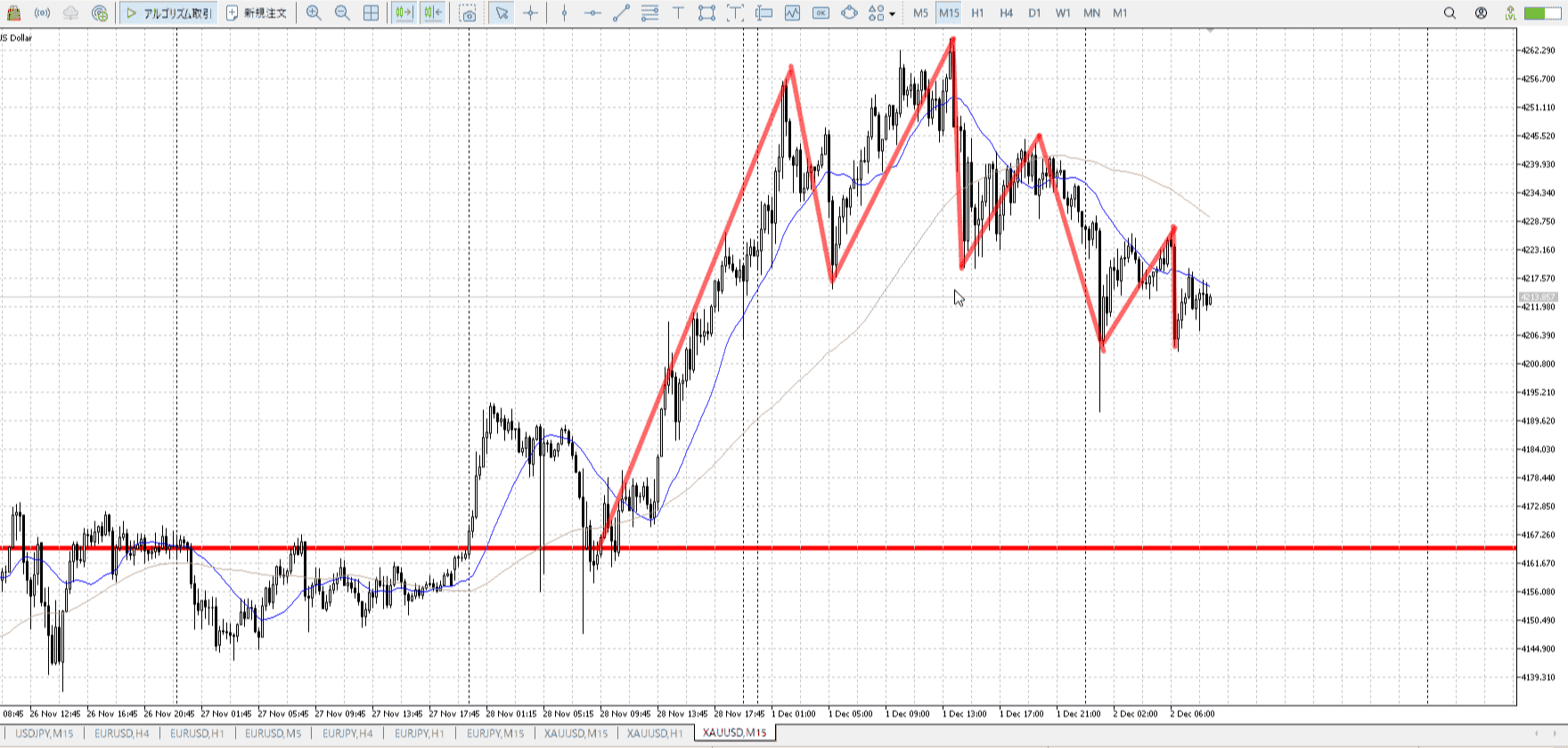Switch to the D1 timeframe
Screen dimensions: 1568x748
(x=1034, y=13)
